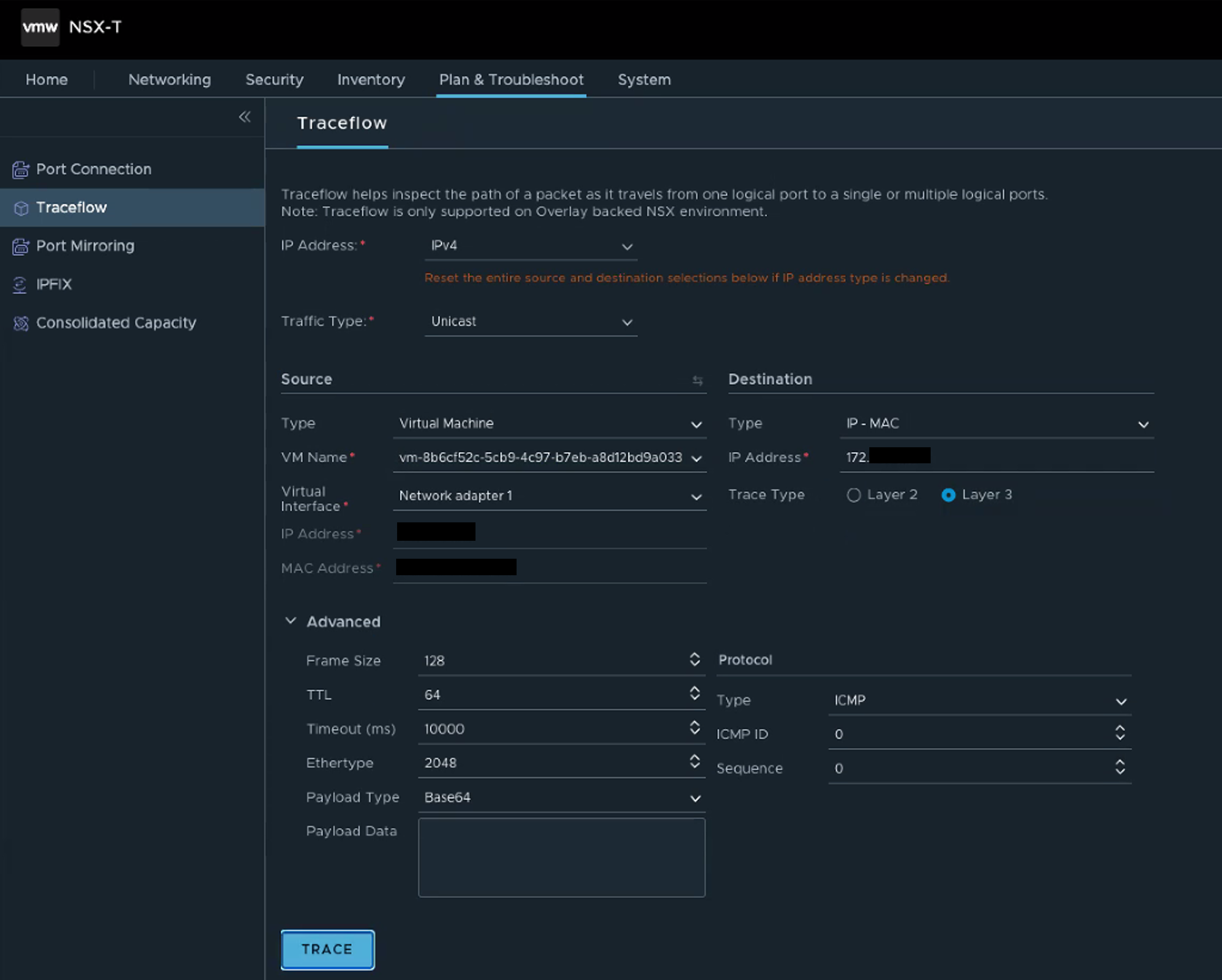
Task: Click the Frame Size value 128
Action: pyautogui.click(x=434, y=661)
